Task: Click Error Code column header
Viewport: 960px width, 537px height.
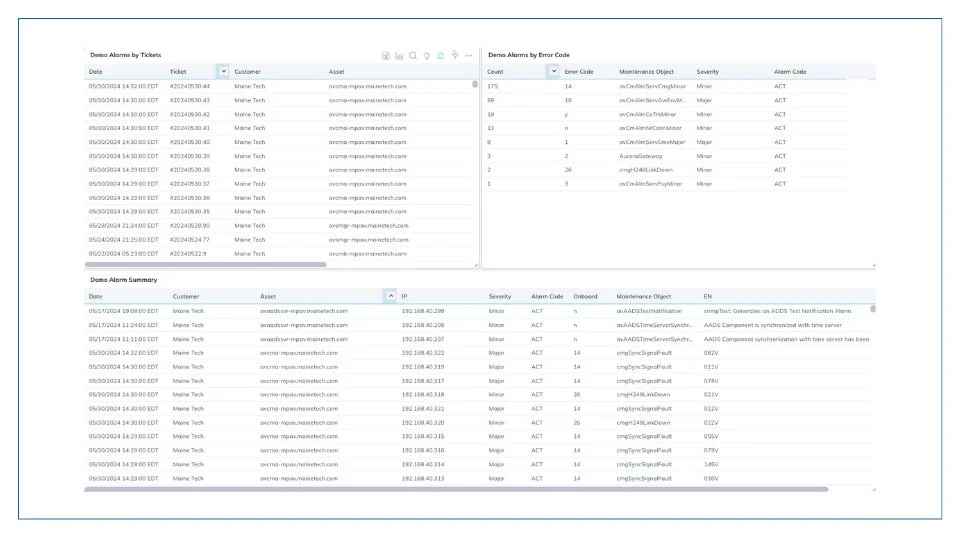Action: click(x=579, y=72)
